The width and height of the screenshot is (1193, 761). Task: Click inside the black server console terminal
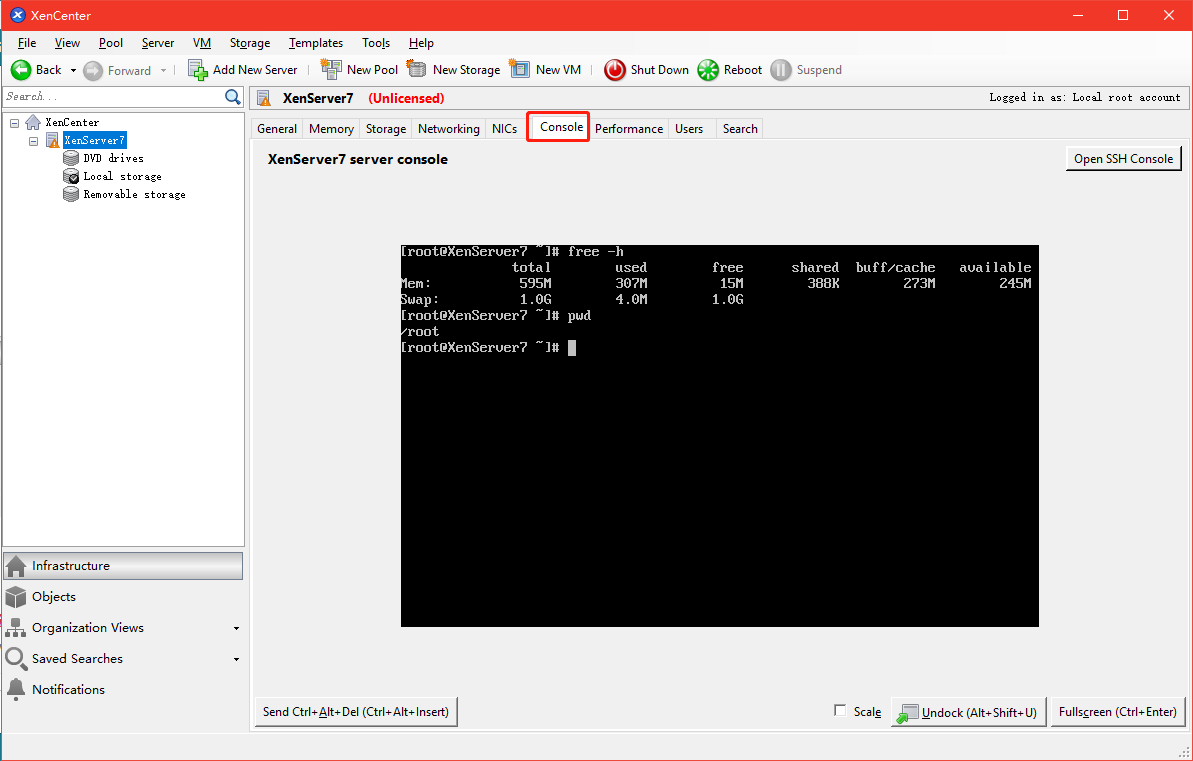point(720,435)
